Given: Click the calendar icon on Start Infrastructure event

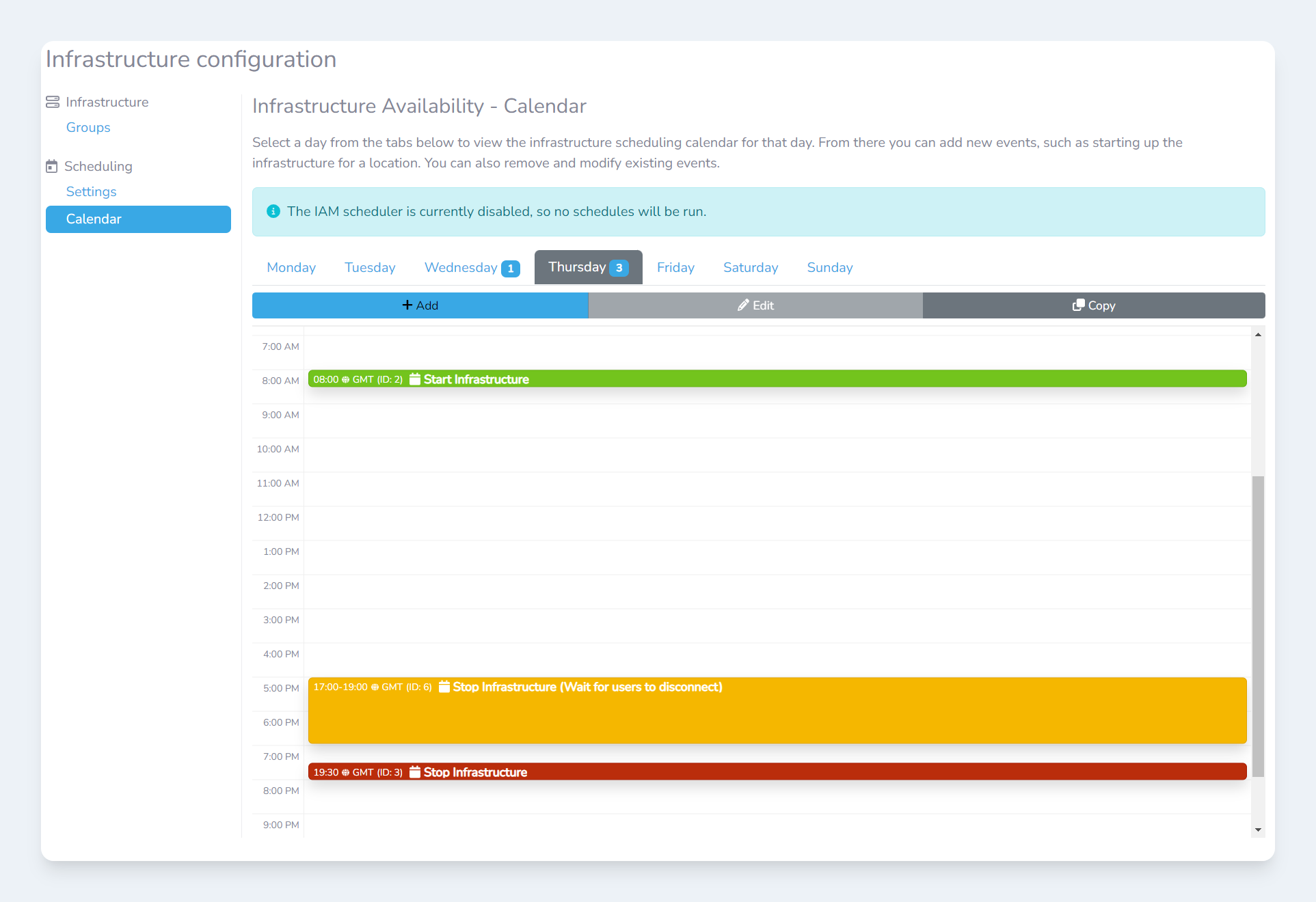Looking at the screenshot, I should click(x=415, y=379).
